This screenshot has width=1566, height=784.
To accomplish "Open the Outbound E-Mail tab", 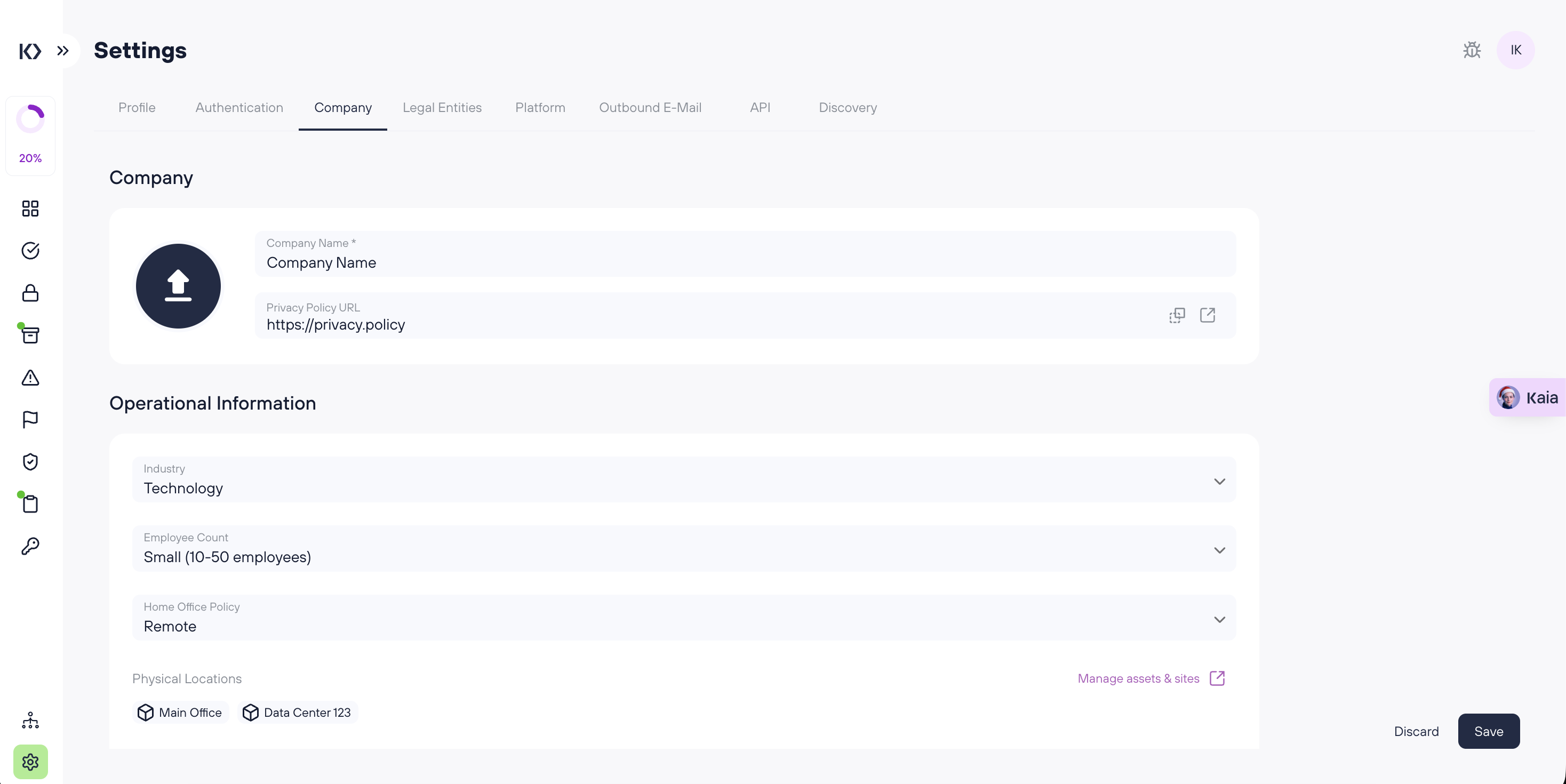I will (650, 108).
